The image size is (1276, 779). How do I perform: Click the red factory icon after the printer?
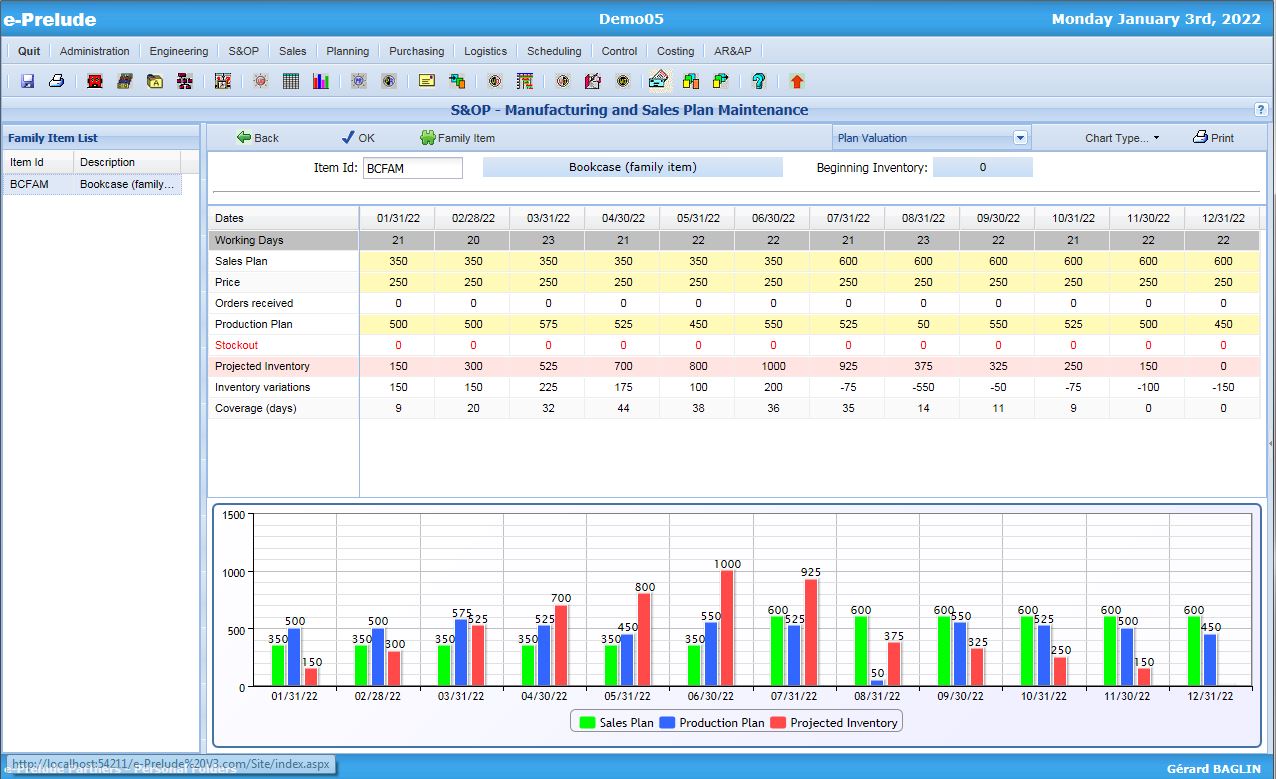tap(95, 81)
